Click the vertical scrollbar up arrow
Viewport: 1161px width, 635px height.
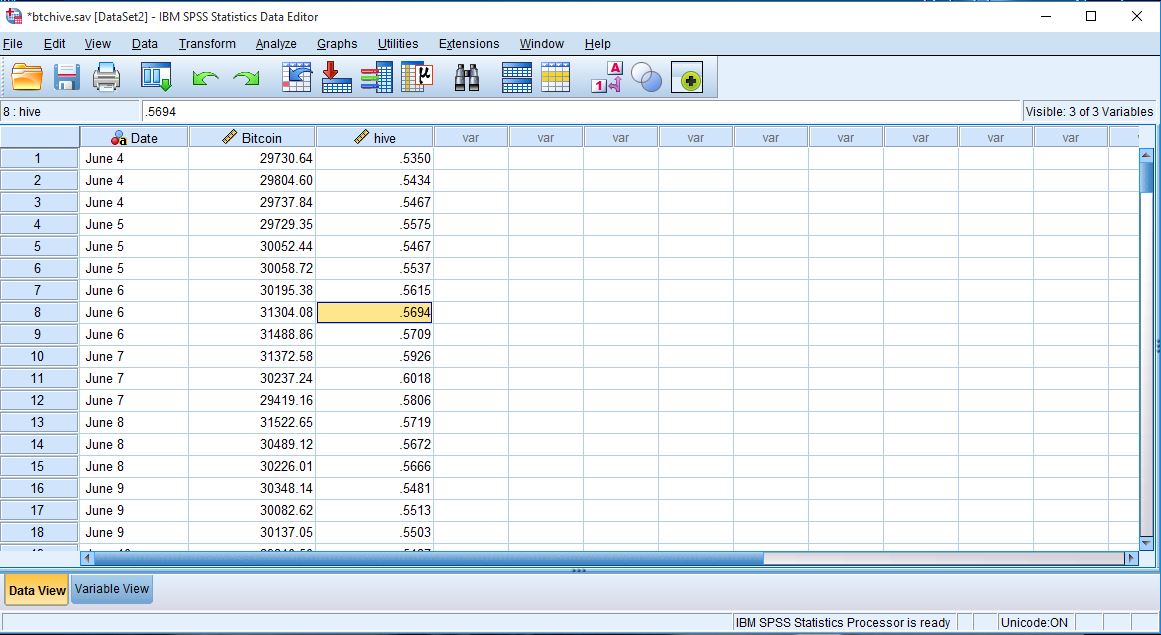click(x=1146, y=155)
